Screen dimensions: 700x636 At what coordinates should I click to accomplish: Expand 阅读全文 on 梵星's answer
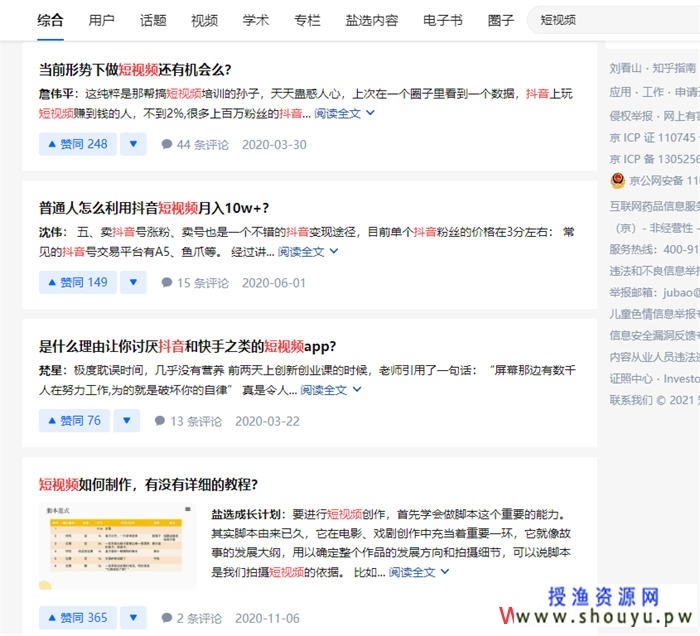coord(331,390)
